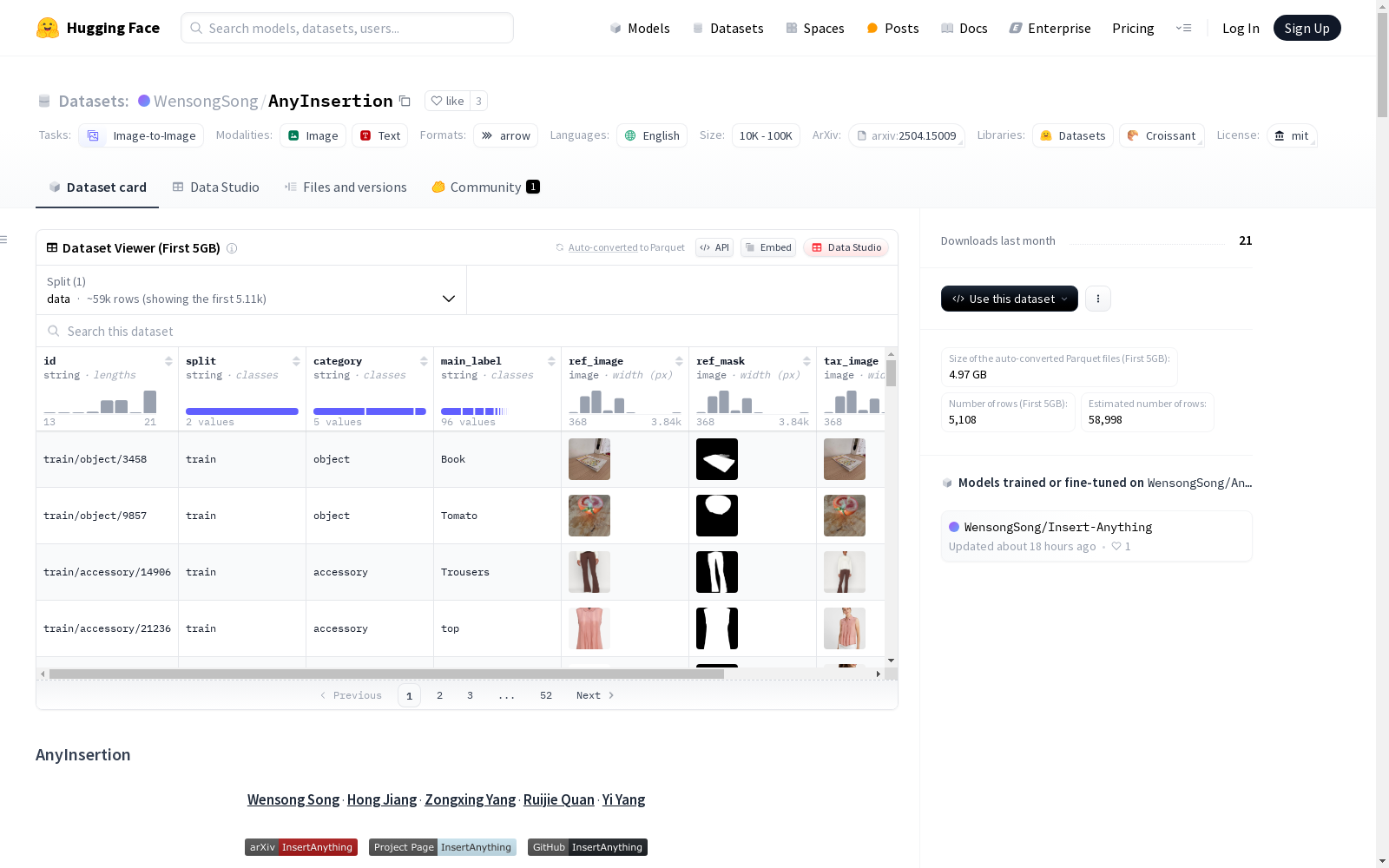
Task: Click the vertical scrollbar of the dataset table
Action: click(x=892, y=373)
